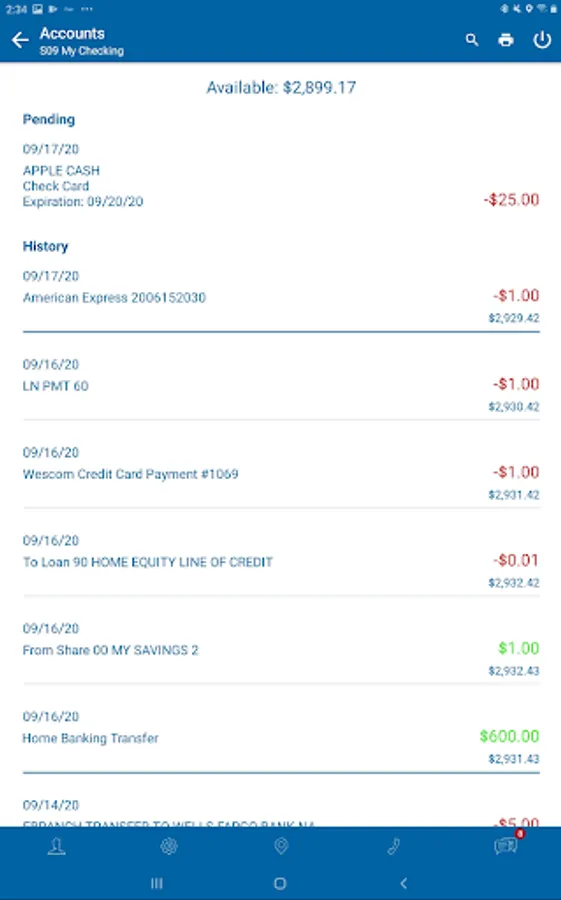Tap the back arrow beside Accounts
The height and width of the screenshot is (900, 561).
pos(20,40)
